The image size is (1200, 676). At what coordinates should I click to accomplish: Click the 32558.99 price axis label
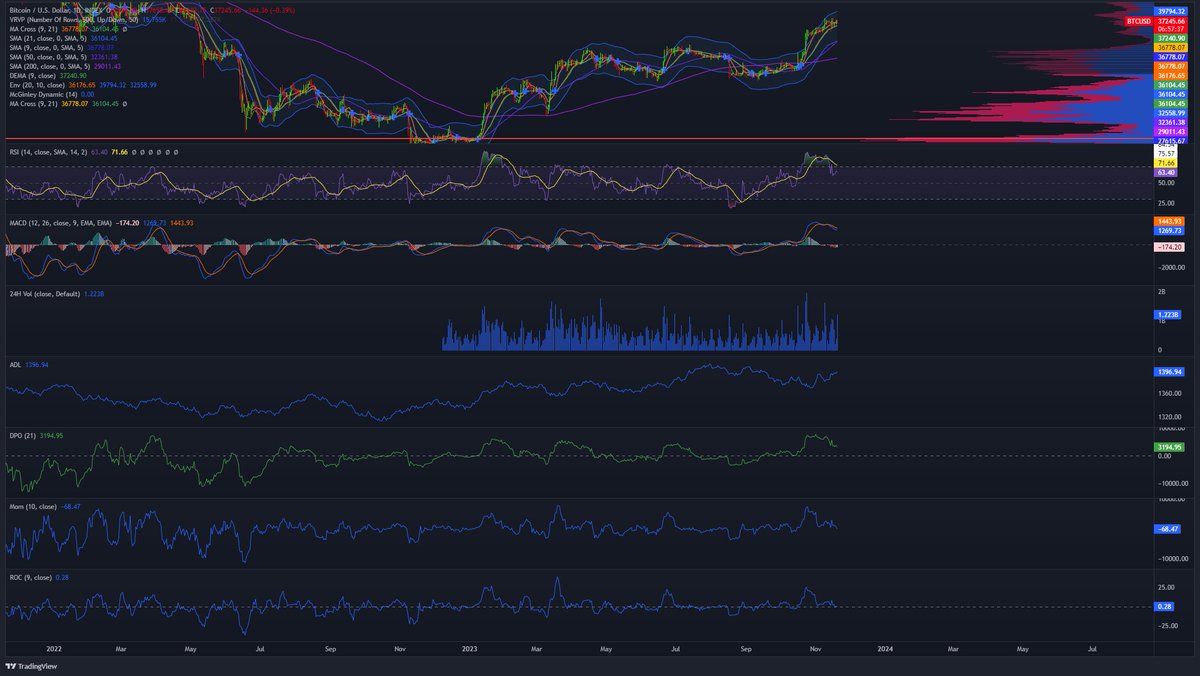[1172, 113]
